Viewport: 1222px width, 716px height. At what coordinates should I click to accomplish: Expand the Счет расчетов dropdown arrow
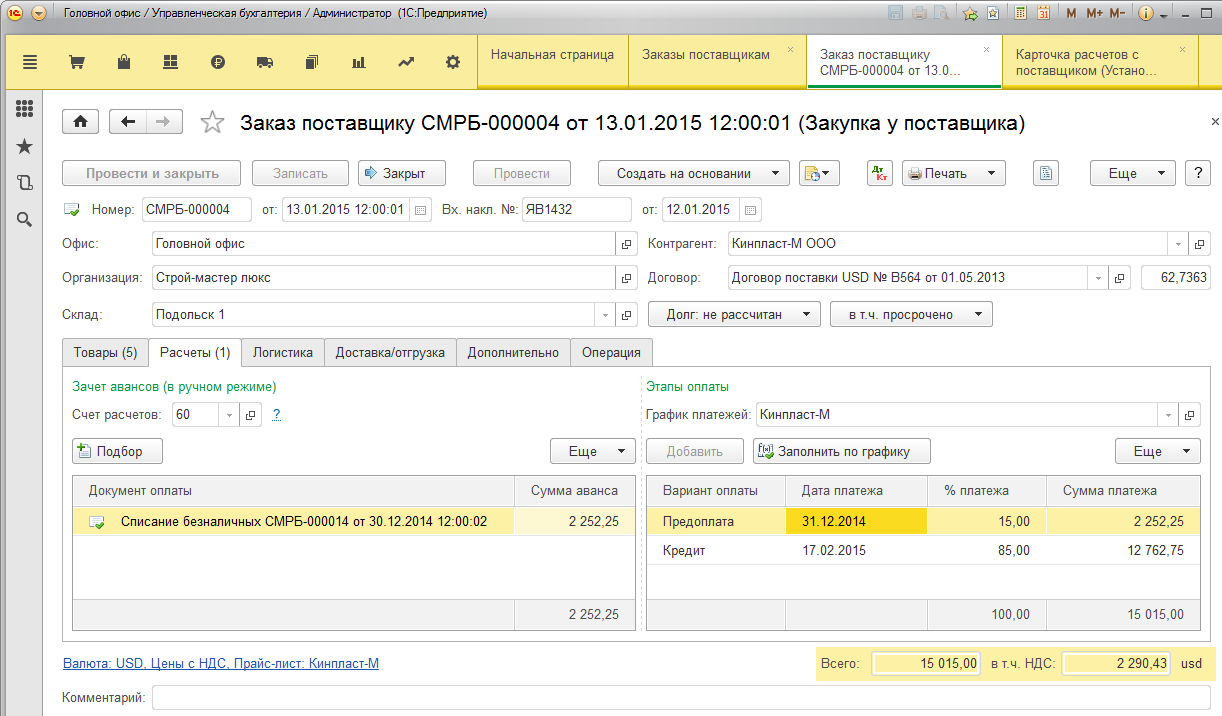pos(230,414)
